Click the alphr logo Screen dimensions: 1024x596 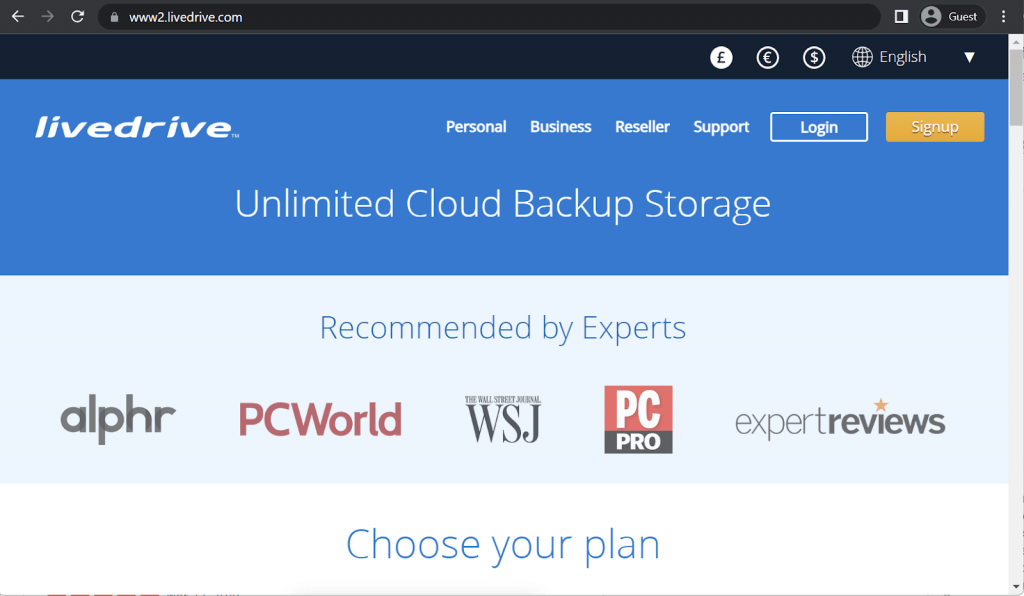click(117, 419)
